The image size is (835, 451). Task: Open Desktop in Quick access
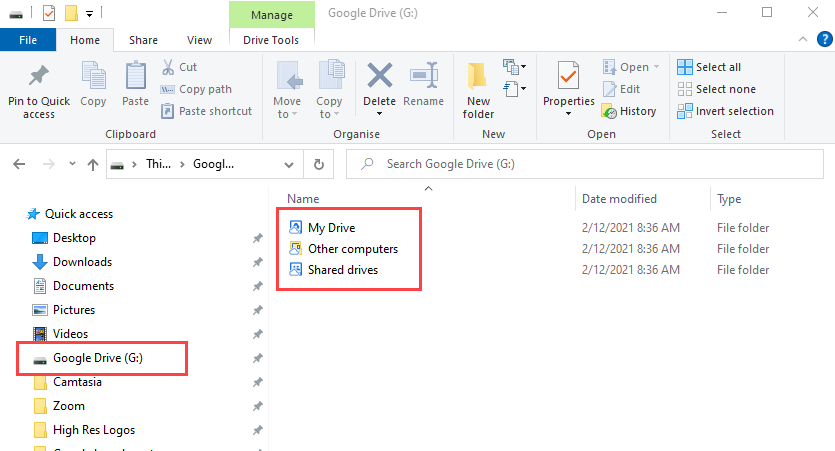pyautogui.click(x=64, y=238)
